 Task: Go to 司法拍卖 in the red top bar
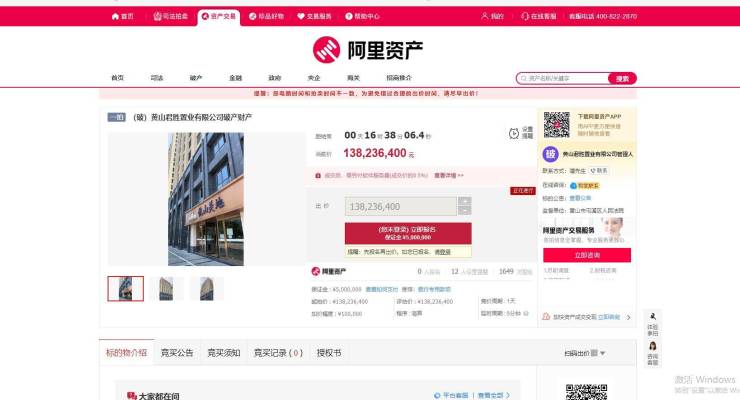click(x=171, y=17)
